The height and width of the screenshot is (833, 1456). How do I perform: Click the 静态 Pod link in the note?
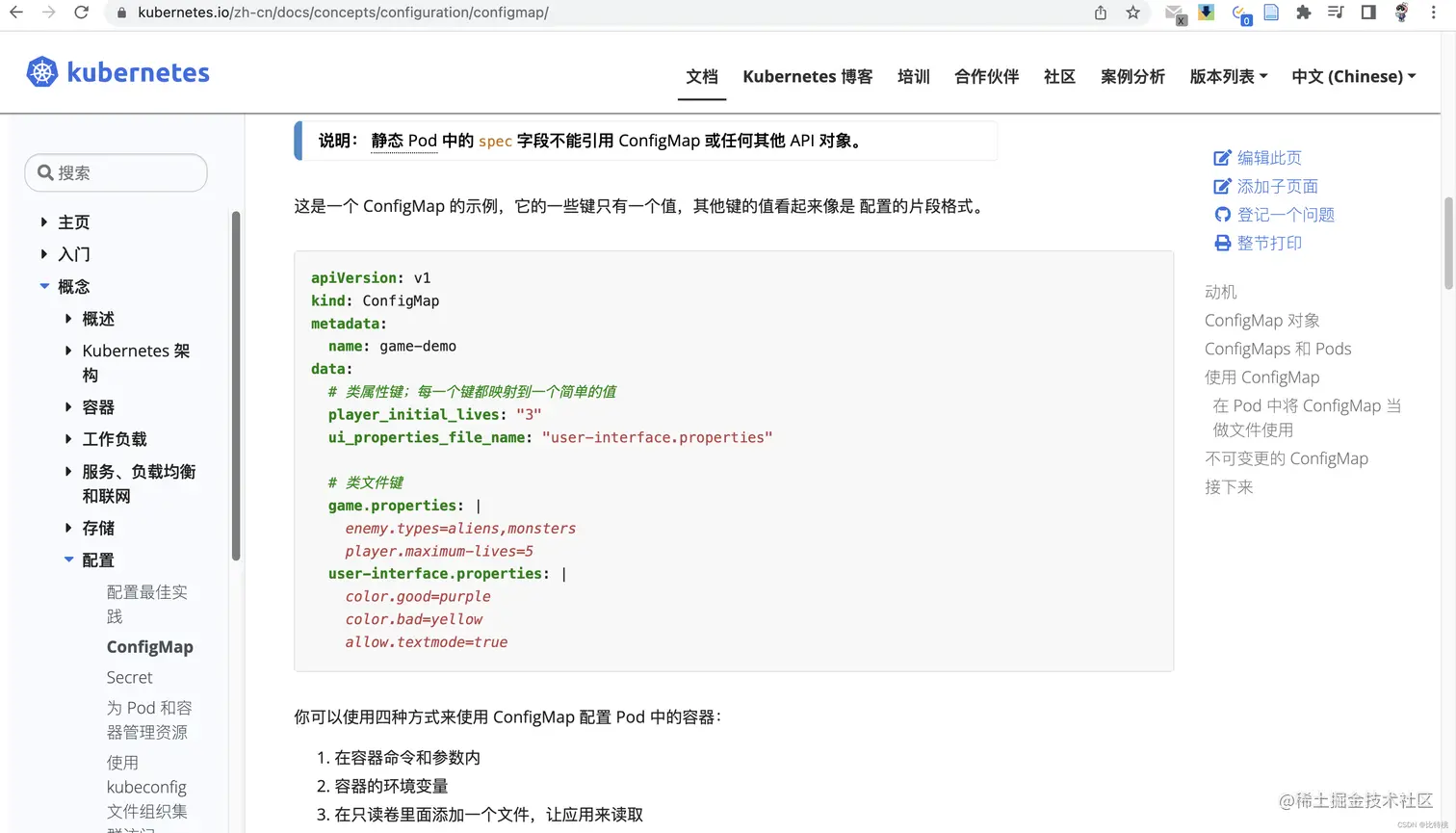404,141
